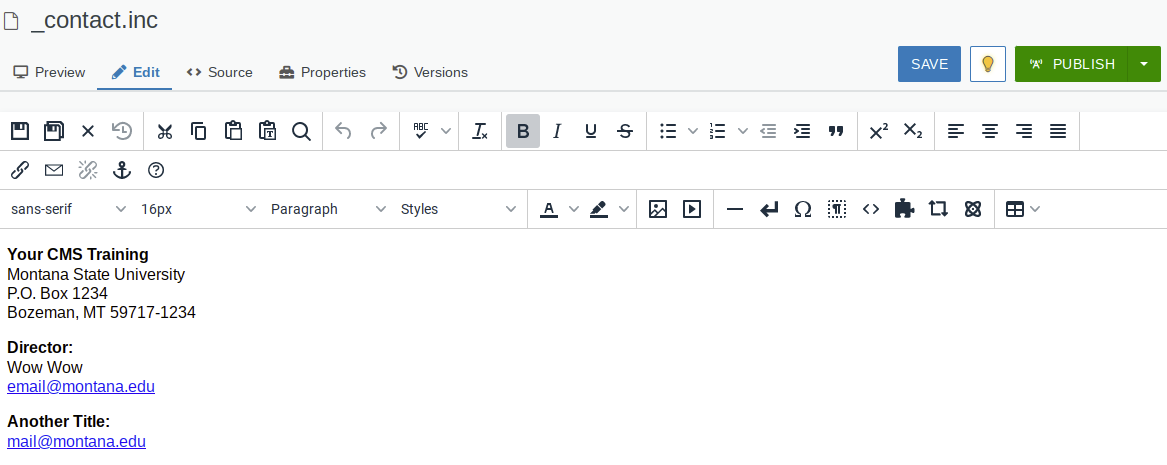Insert an anchor with the anchor icon
This screenshot has width=1167, height=465.
click(x=122, y=170)
